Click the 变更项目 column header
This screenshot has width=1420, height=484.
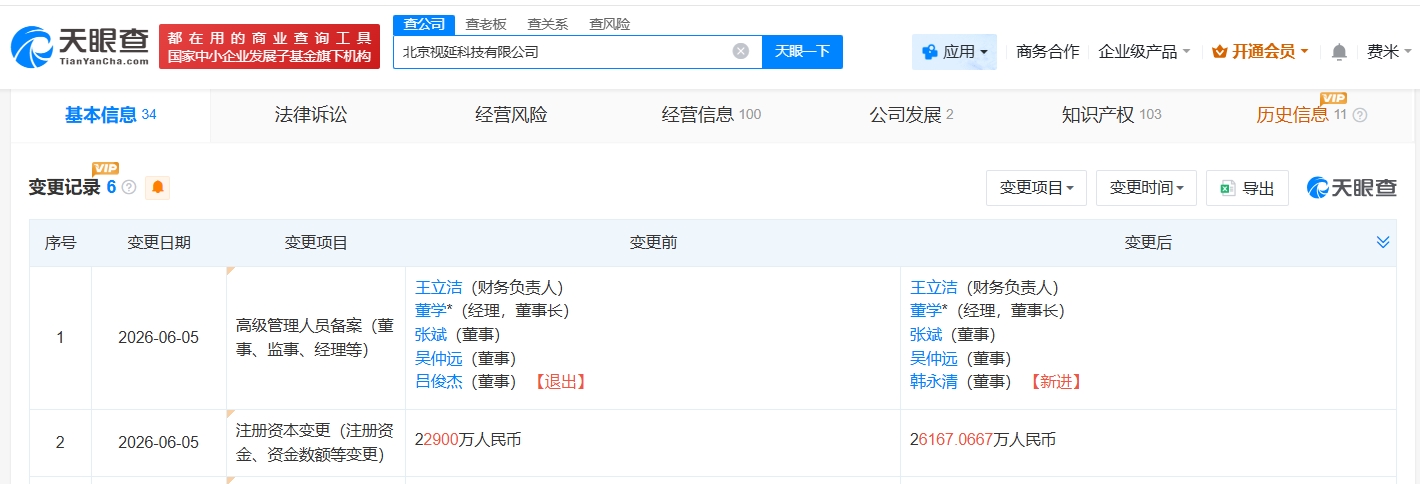tap(316, 243)
